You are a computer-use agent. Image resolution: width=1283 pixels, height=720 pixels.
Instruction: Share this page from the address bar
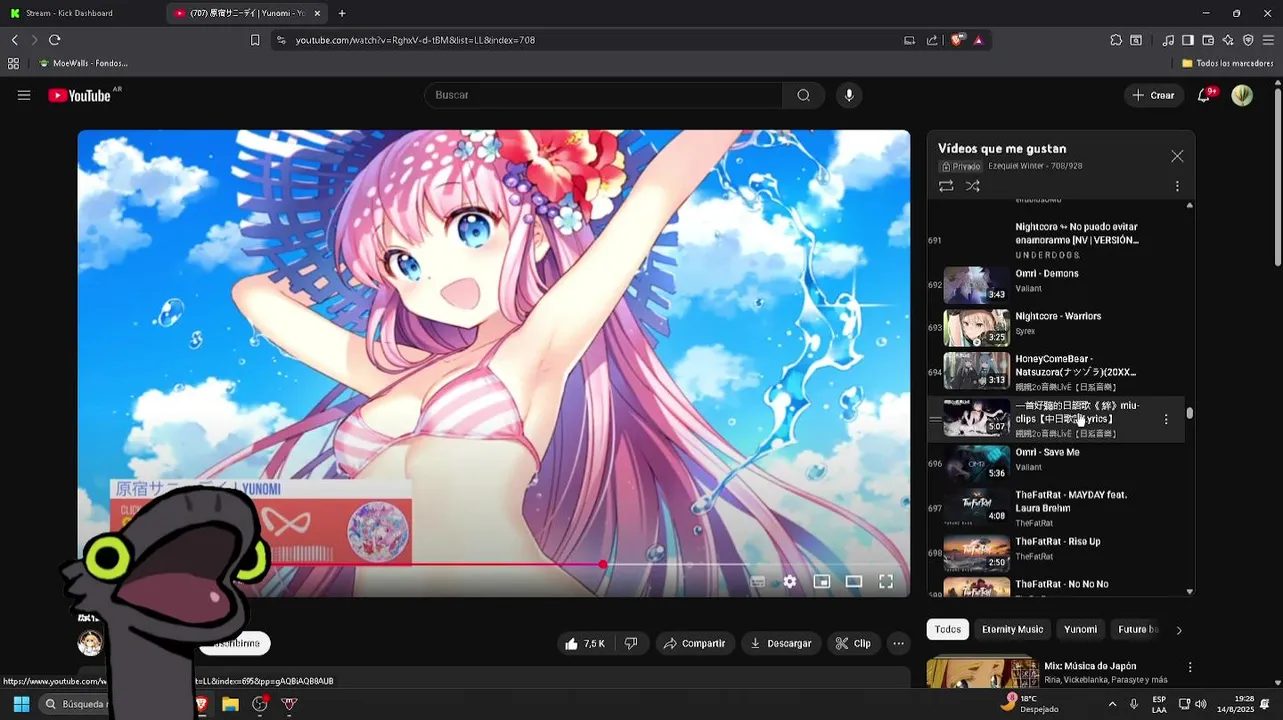(932, 40)
